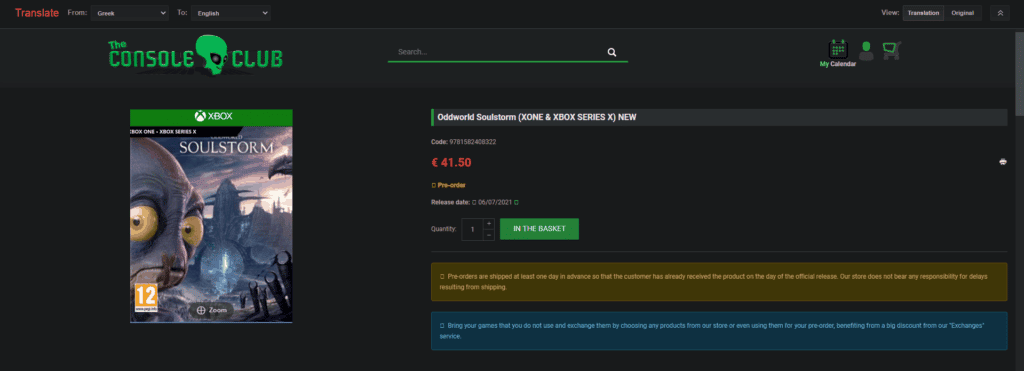Click the page vertical scrollbar

click(1019, 196)
